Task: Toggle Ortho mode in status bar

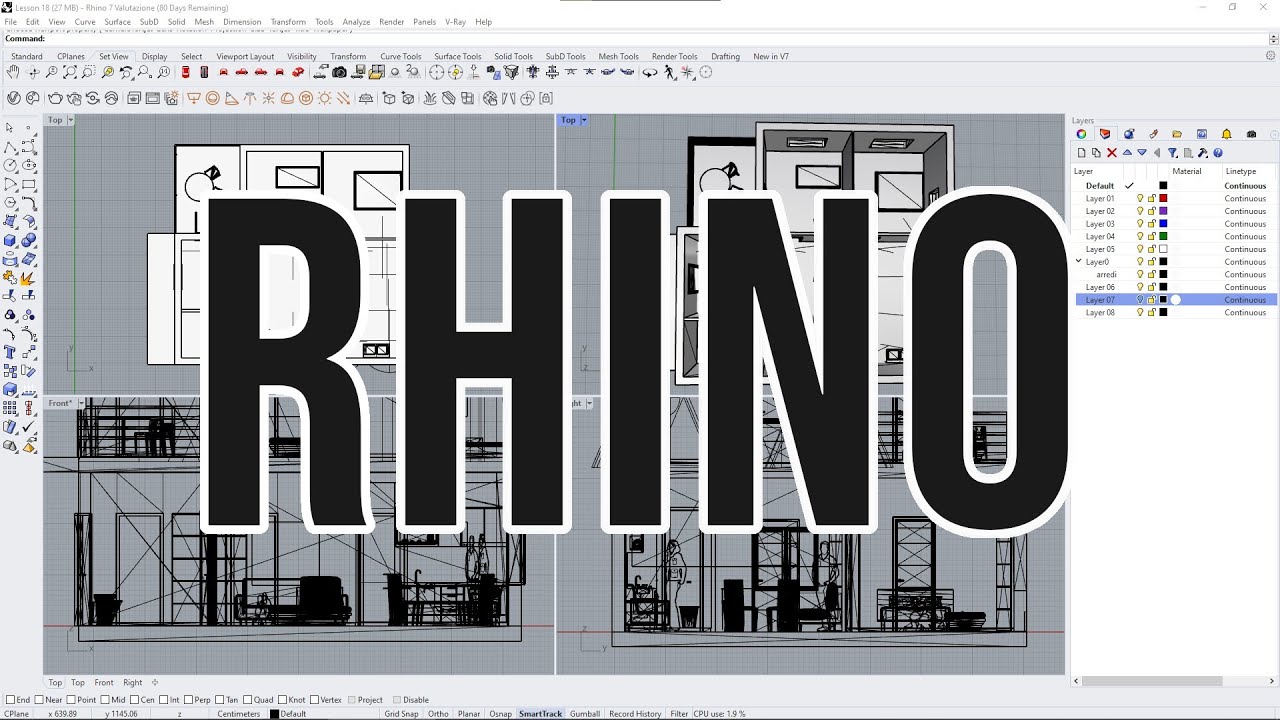Action: click(x=438, y=714)
